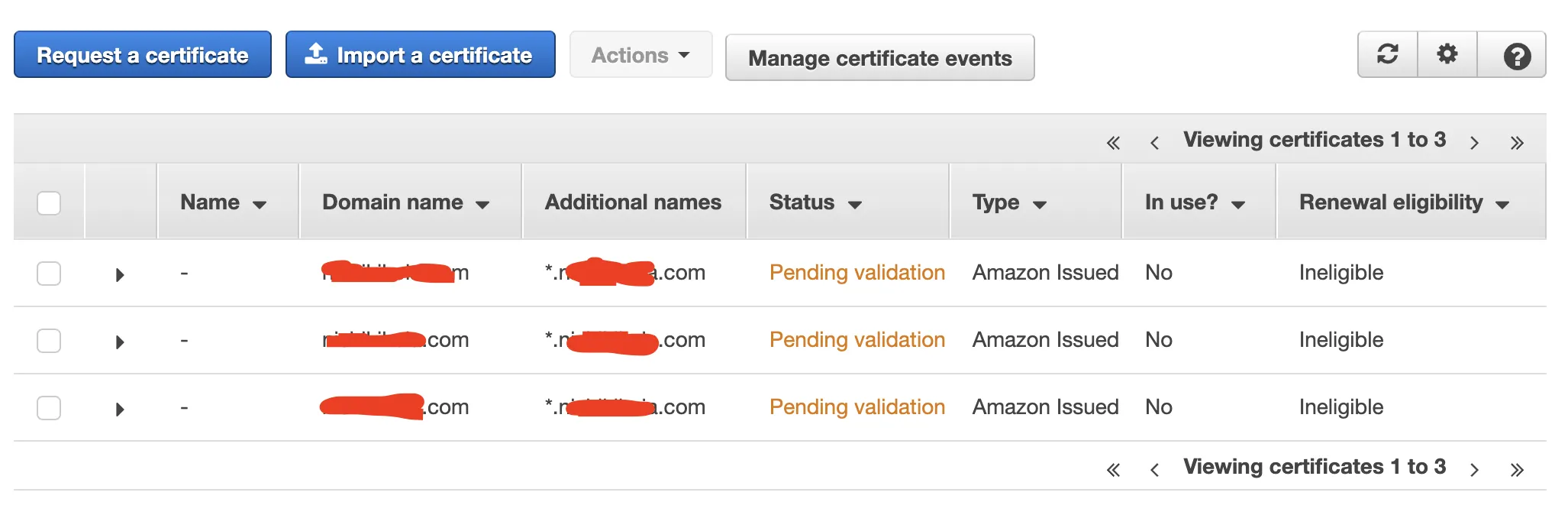Sort by the Status column header

815,202
